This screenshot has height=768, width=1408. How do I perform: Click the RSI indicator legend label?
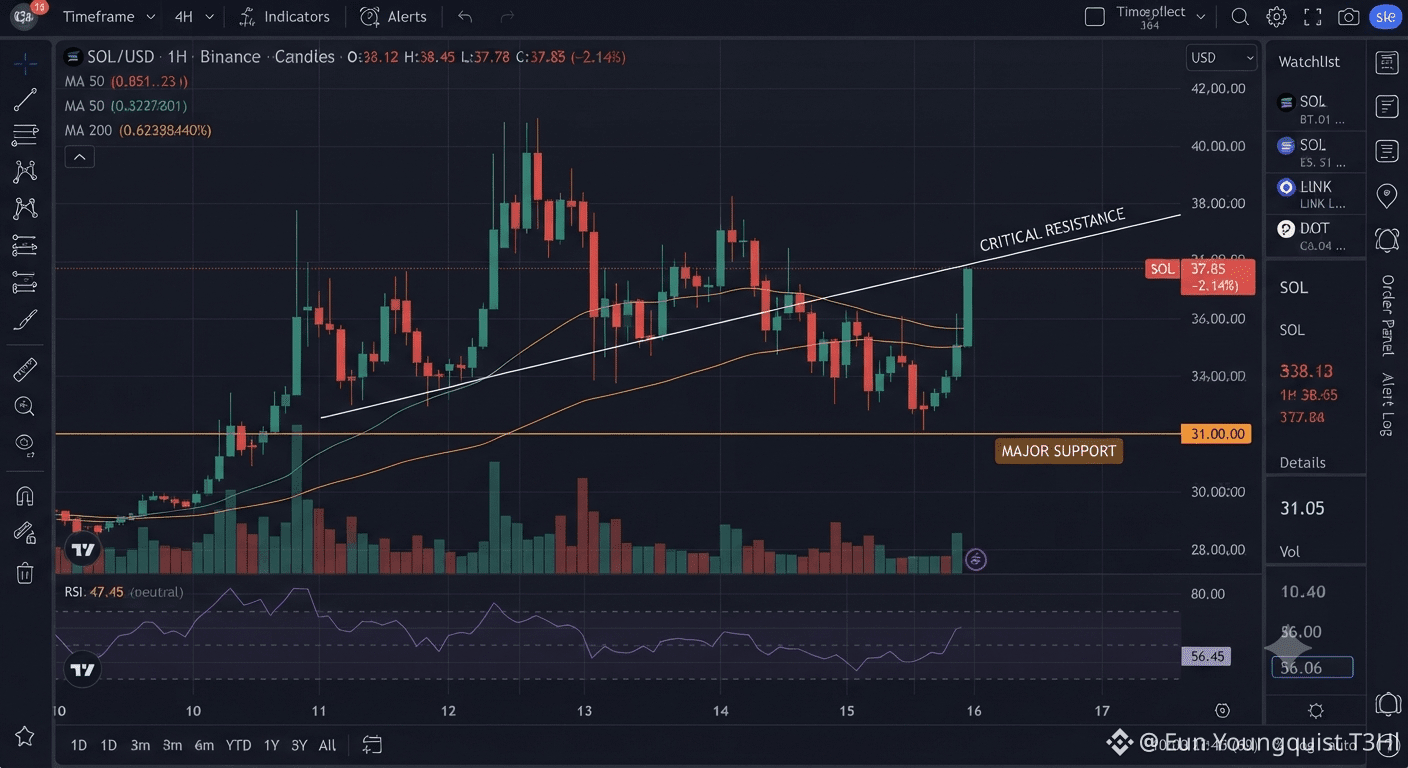pos(124,592)
